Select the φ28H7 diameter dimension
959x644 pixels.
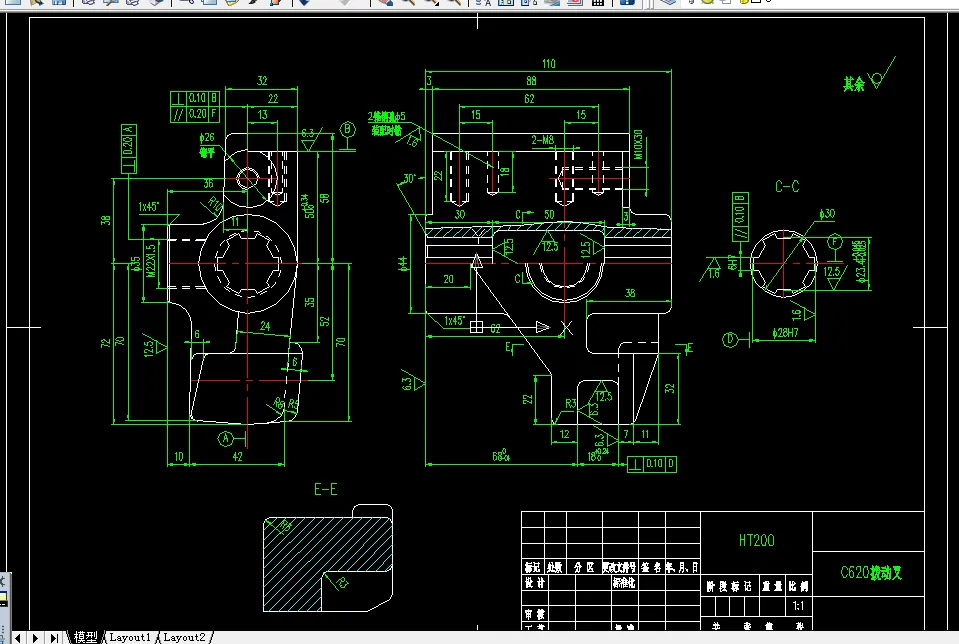(x=785, y=333)
